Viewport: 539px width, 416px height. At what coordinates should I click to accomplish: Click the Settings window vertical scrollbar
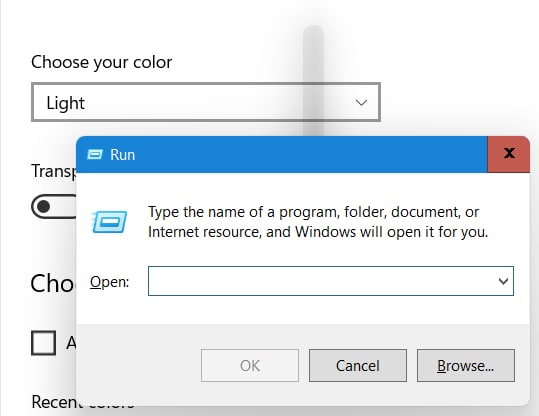point(313,81)
